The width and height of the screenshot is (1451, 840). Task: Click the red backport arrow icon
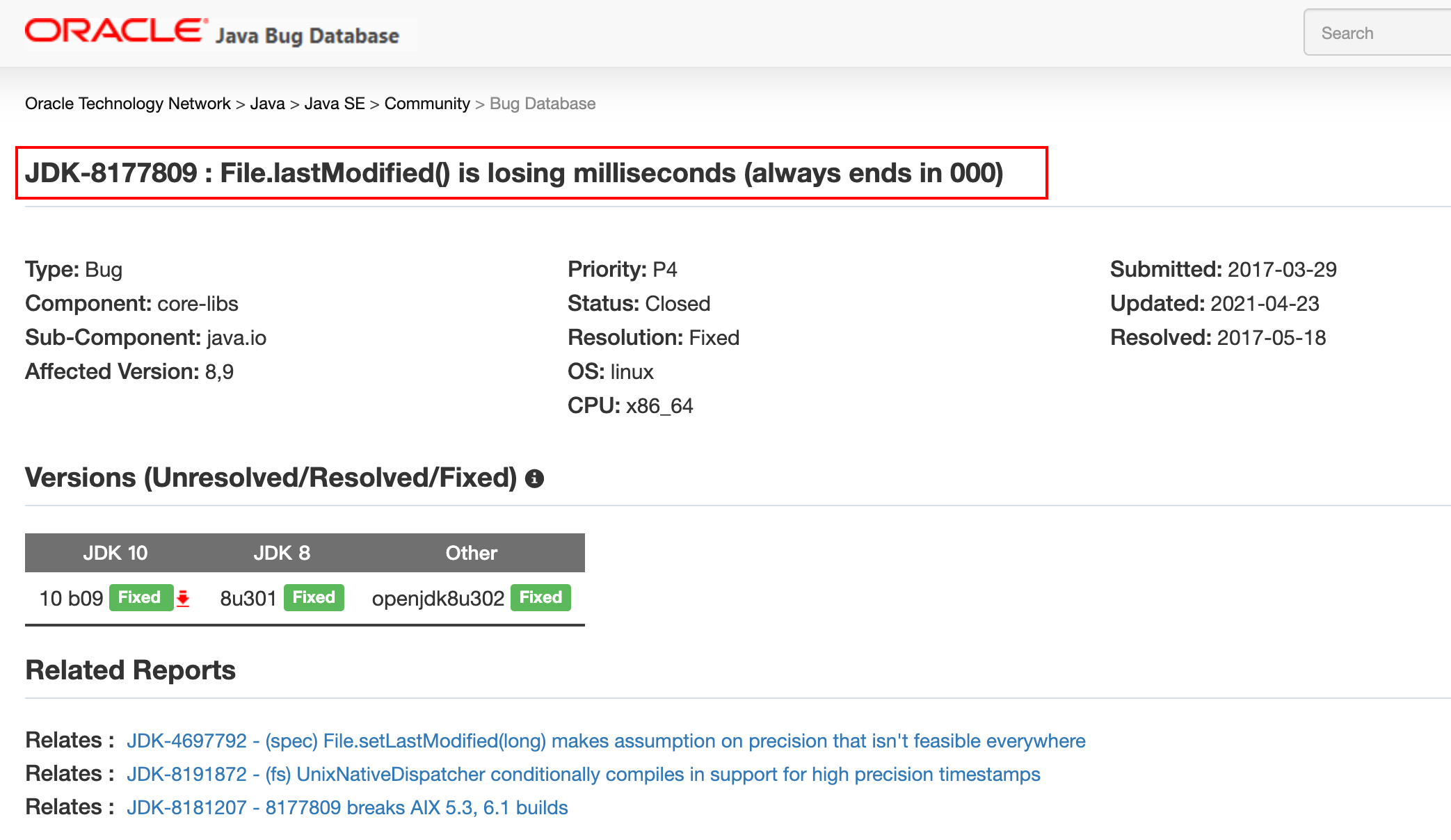point(183,598)
